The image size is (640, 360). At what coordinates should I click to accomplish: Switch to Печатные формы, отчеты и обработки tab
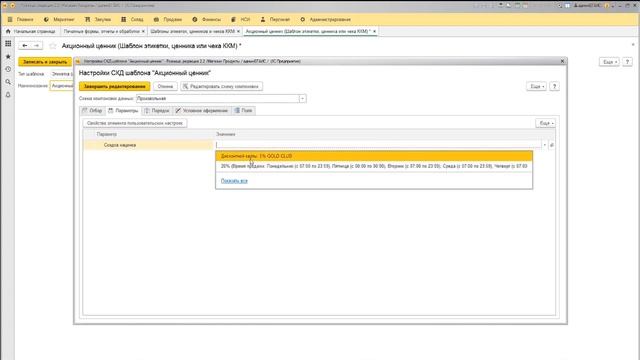pyautogui.click(x=102, y=31)
